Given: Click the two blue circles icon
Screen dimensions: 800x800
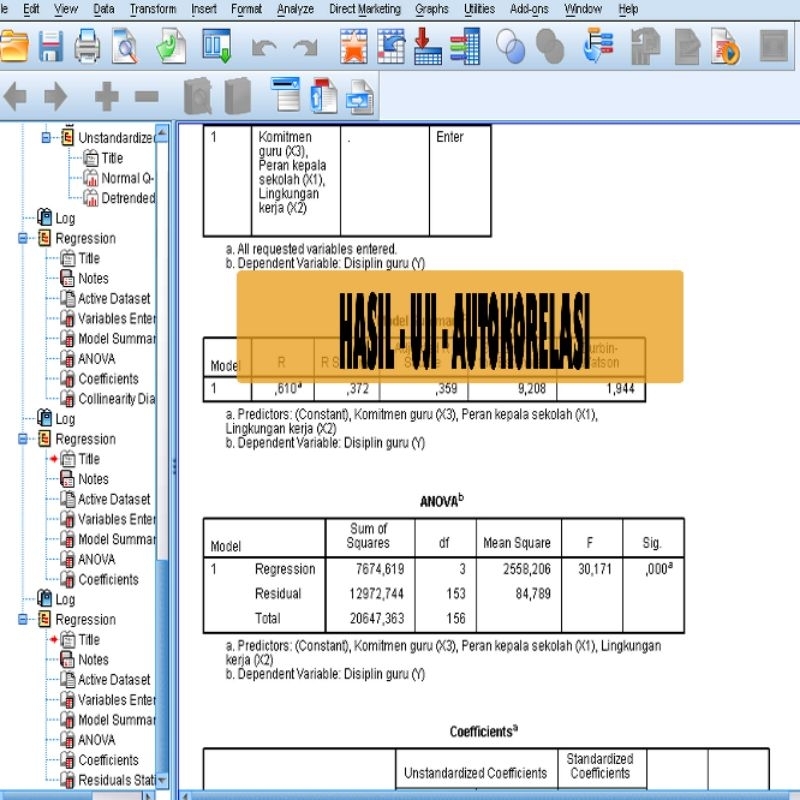Looking at the screenshot, I should point(510,46).
